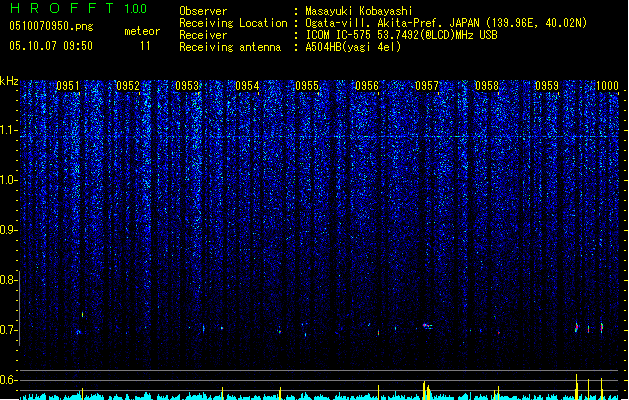629x400 pixels.
Task: Click the 0951 time marker
Action: (68, 86)
